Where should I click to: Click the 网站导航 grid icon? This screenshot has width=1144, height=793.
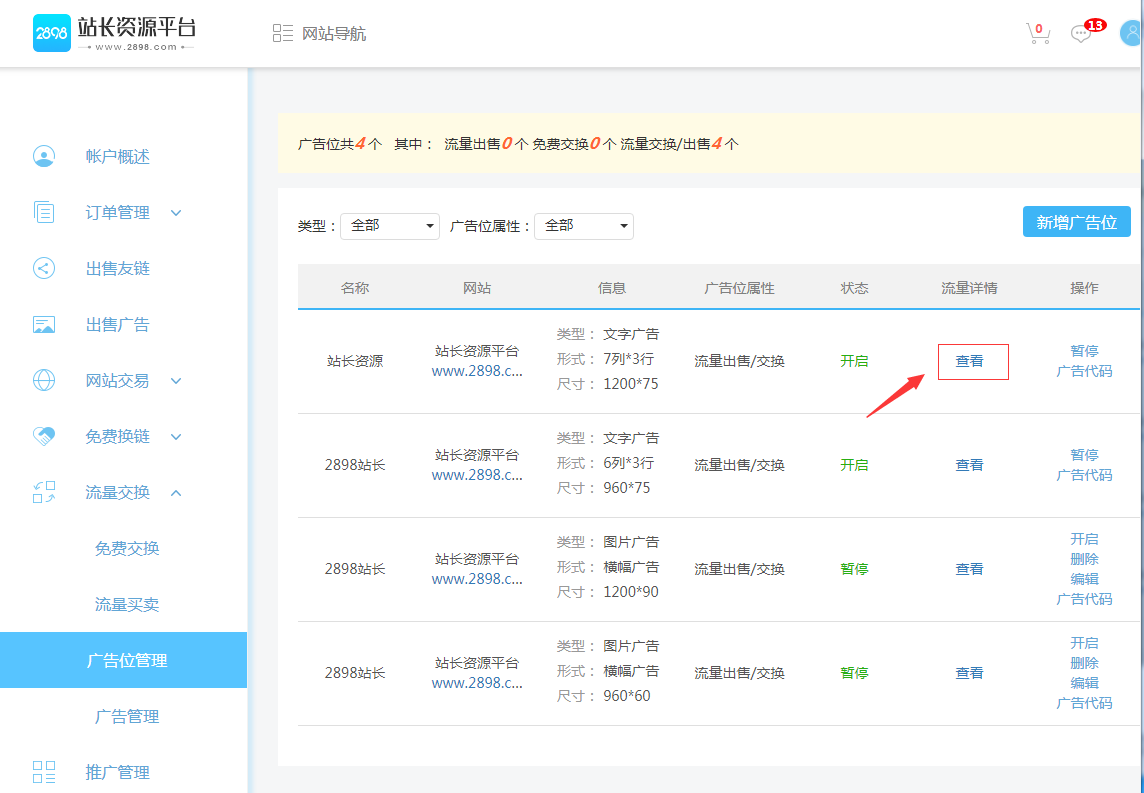click(282, 34)
